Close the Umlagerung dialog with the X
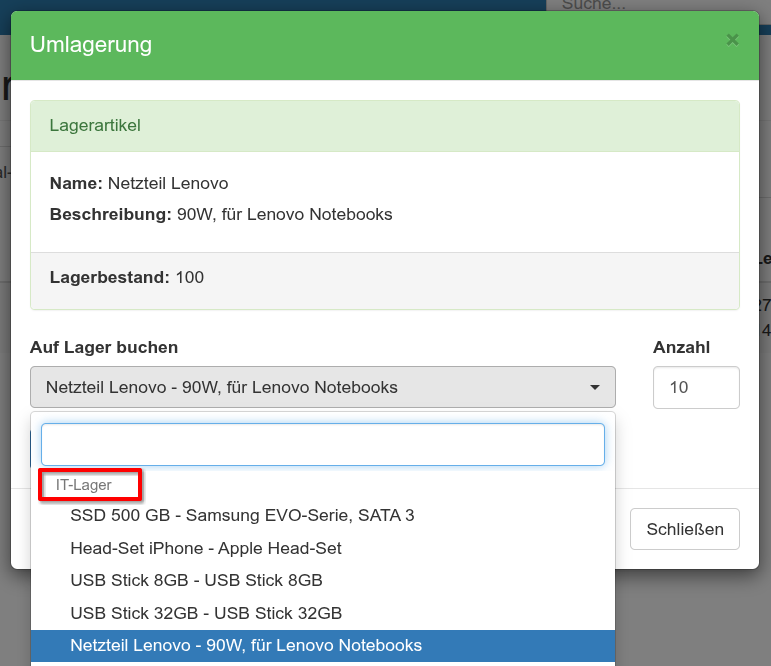This screenshot has height=666, width=771. click(732, 40)
